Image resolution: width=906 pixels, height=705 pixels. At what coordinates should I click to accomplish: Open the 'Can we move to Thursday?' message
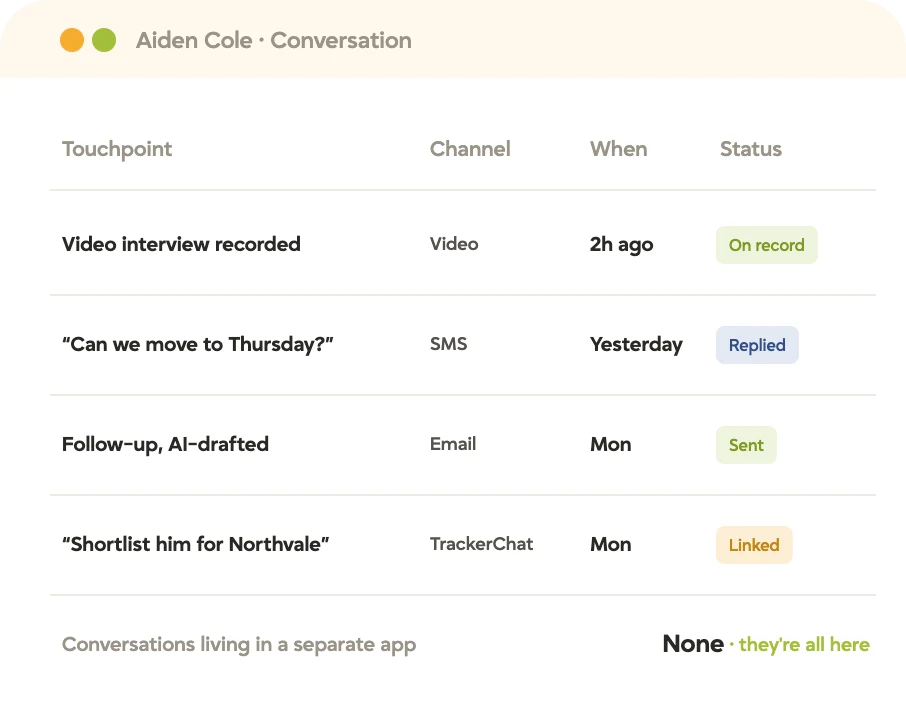[198, 344]
